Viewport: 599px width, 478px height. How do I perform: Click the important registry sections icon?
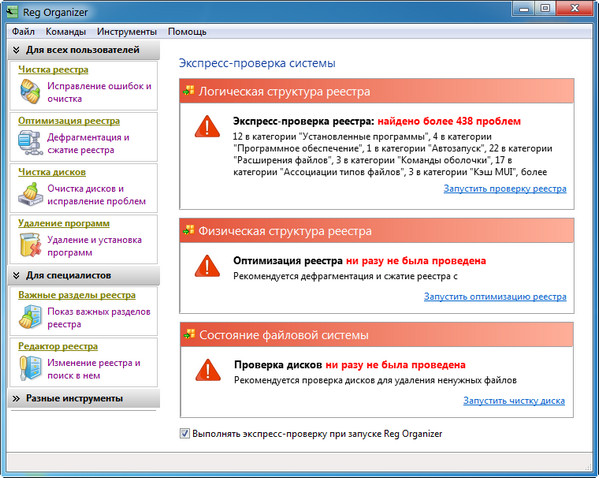[x=30, y=317]
